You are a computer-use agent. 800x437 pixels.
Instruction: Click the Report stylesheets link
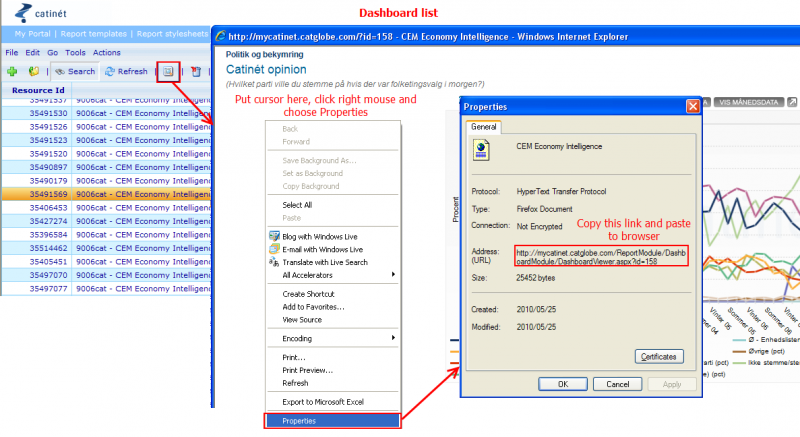coord(172,34)
